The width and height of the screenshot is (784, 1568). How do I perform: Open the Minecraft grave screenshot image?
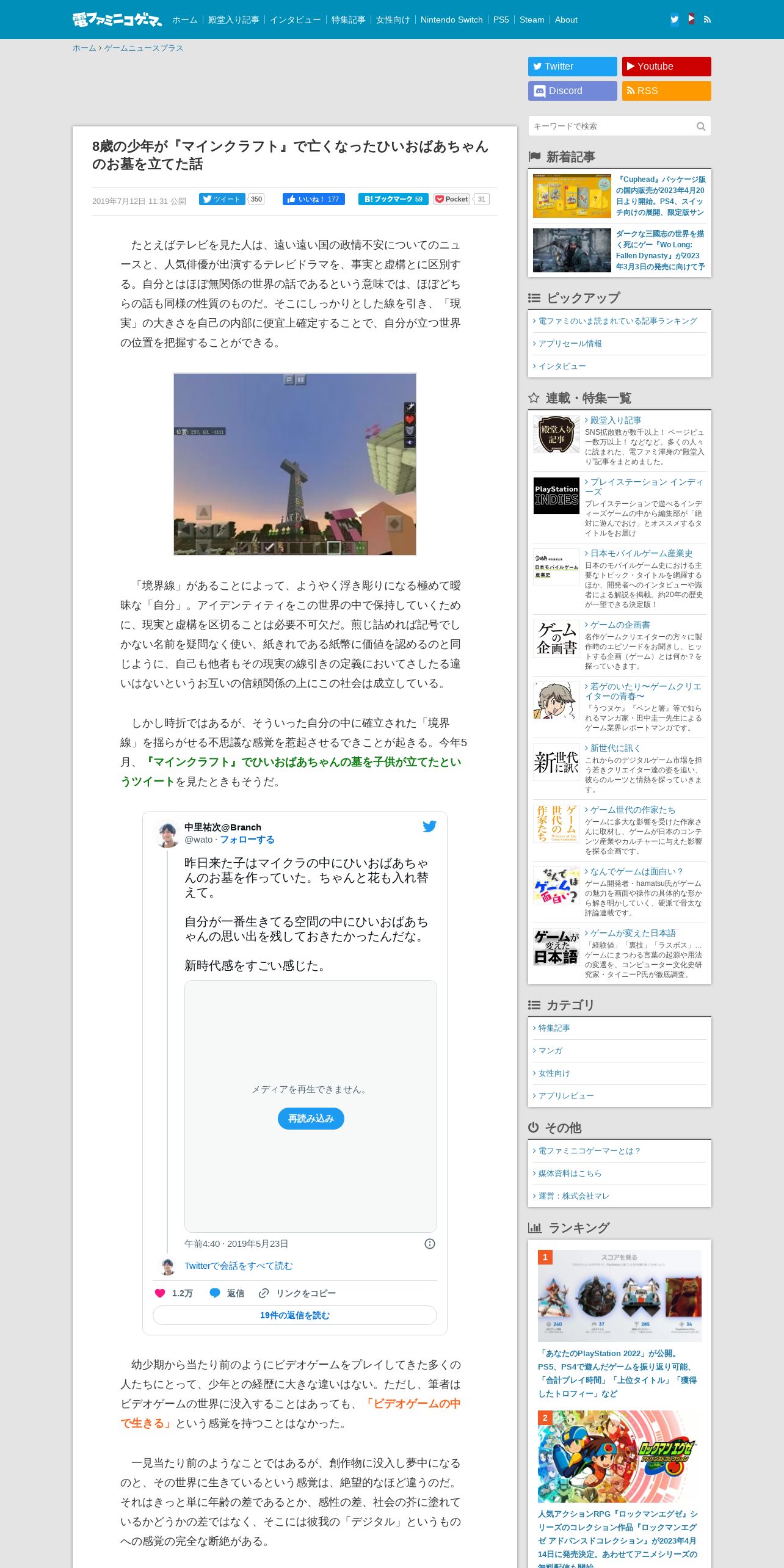(295, 464)
